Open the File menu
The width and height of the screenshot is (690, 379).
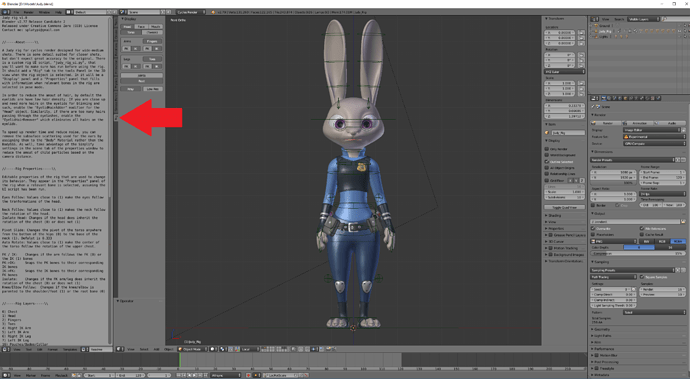(x=16, y=12)
